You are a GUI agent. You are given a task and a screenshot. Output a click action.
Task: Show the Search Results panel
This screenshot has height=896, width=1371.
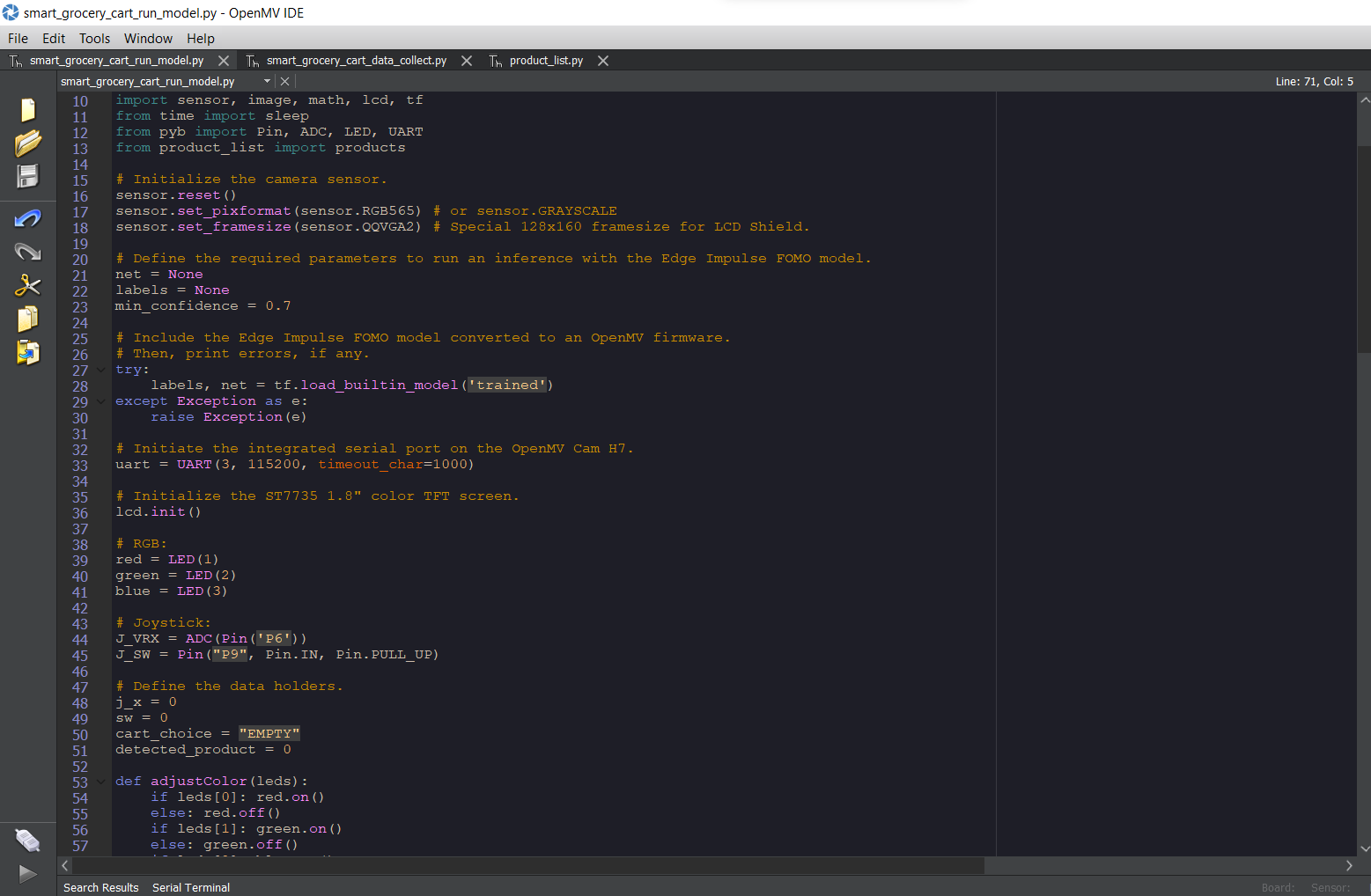click(100, 887)
